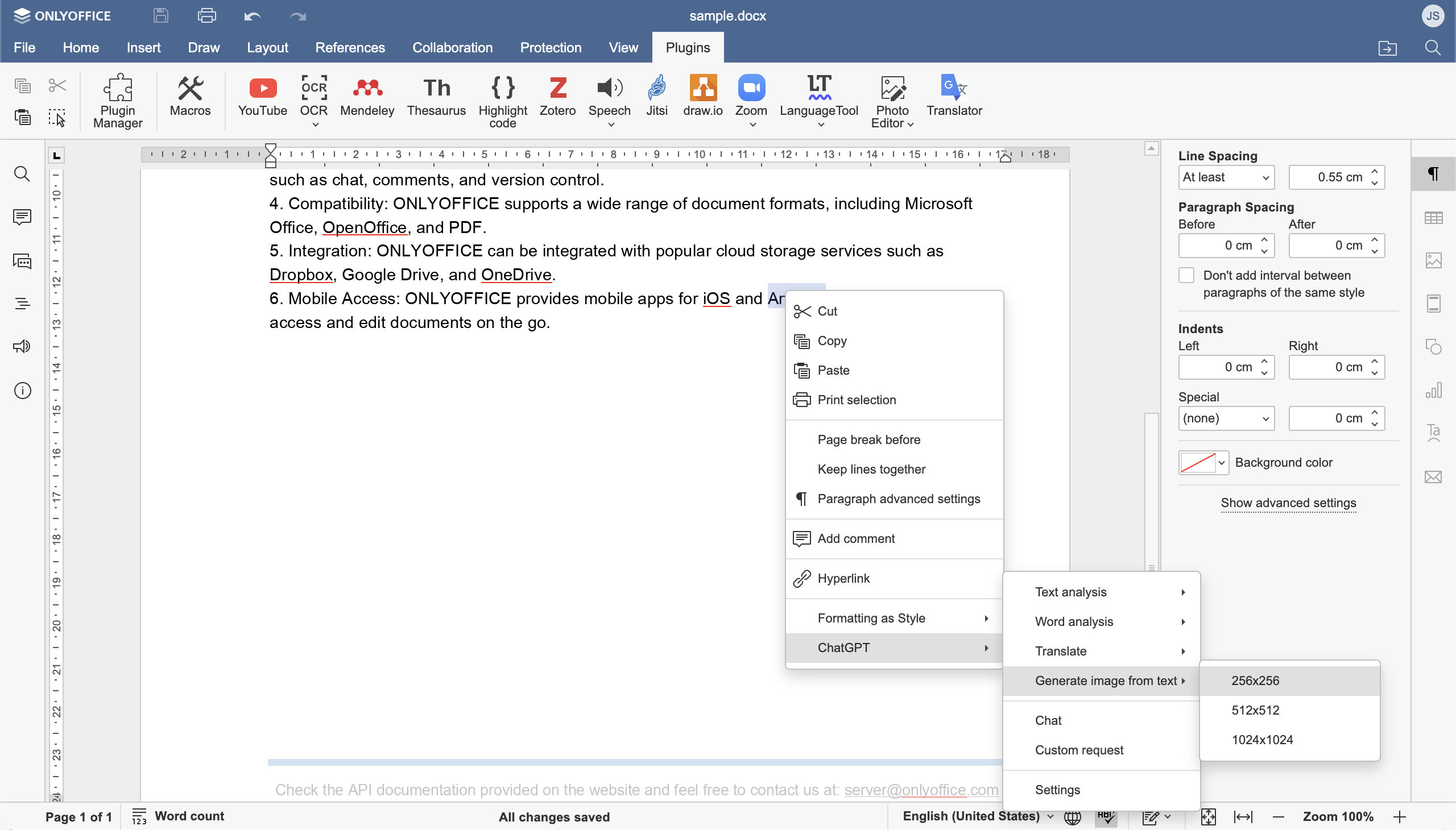Toggle Fit to page in status bar
1456x830 pixels.
(x=1208, y=817)
